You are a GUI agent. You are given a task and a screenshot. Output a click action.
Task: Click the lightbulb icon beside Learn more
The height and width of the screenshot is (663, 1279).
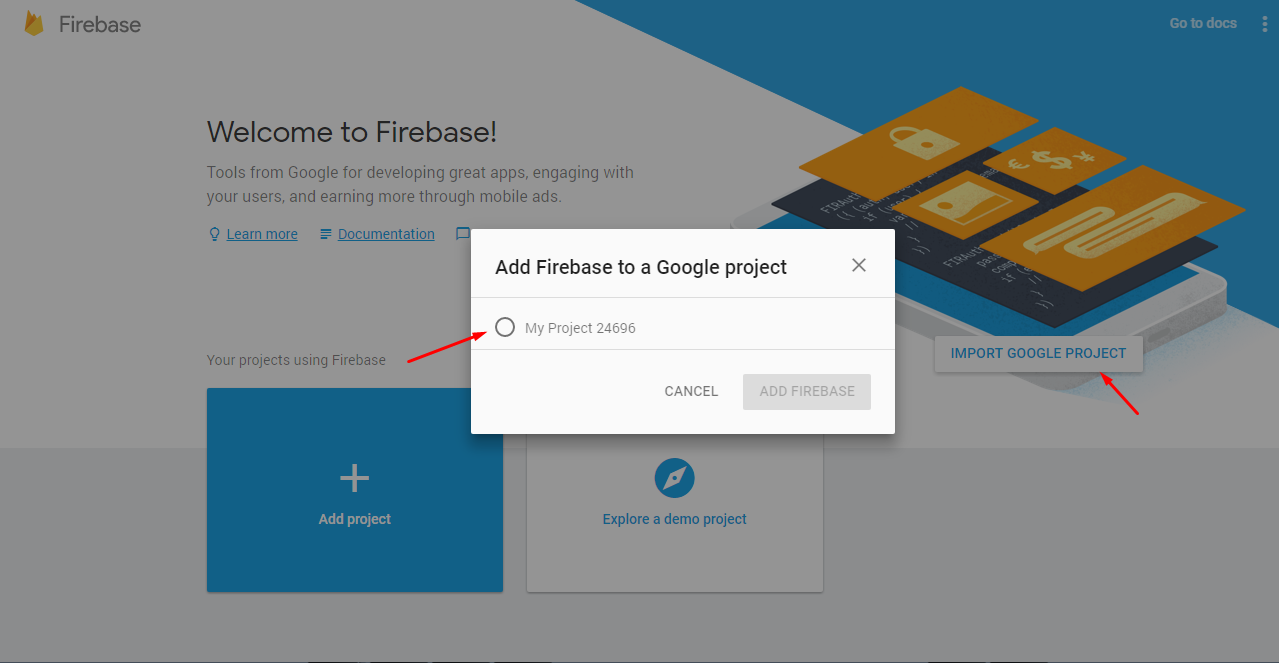[214, 234]
